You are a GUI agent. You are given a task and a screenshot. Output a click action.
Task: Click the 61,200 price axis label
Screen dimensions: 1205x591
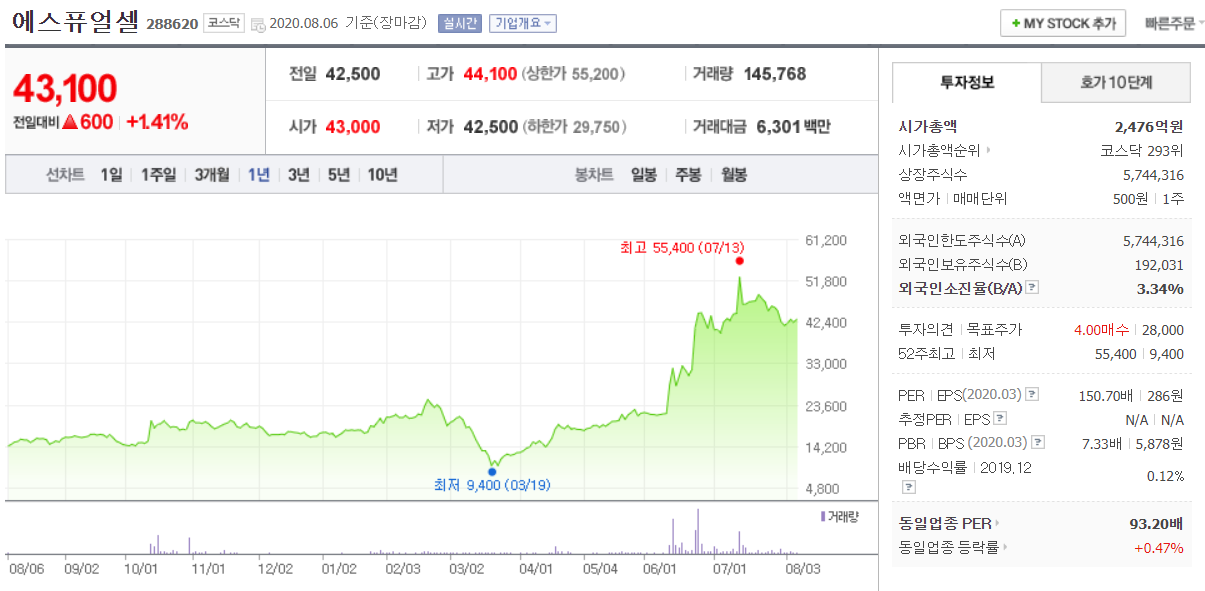click(826, 241)
